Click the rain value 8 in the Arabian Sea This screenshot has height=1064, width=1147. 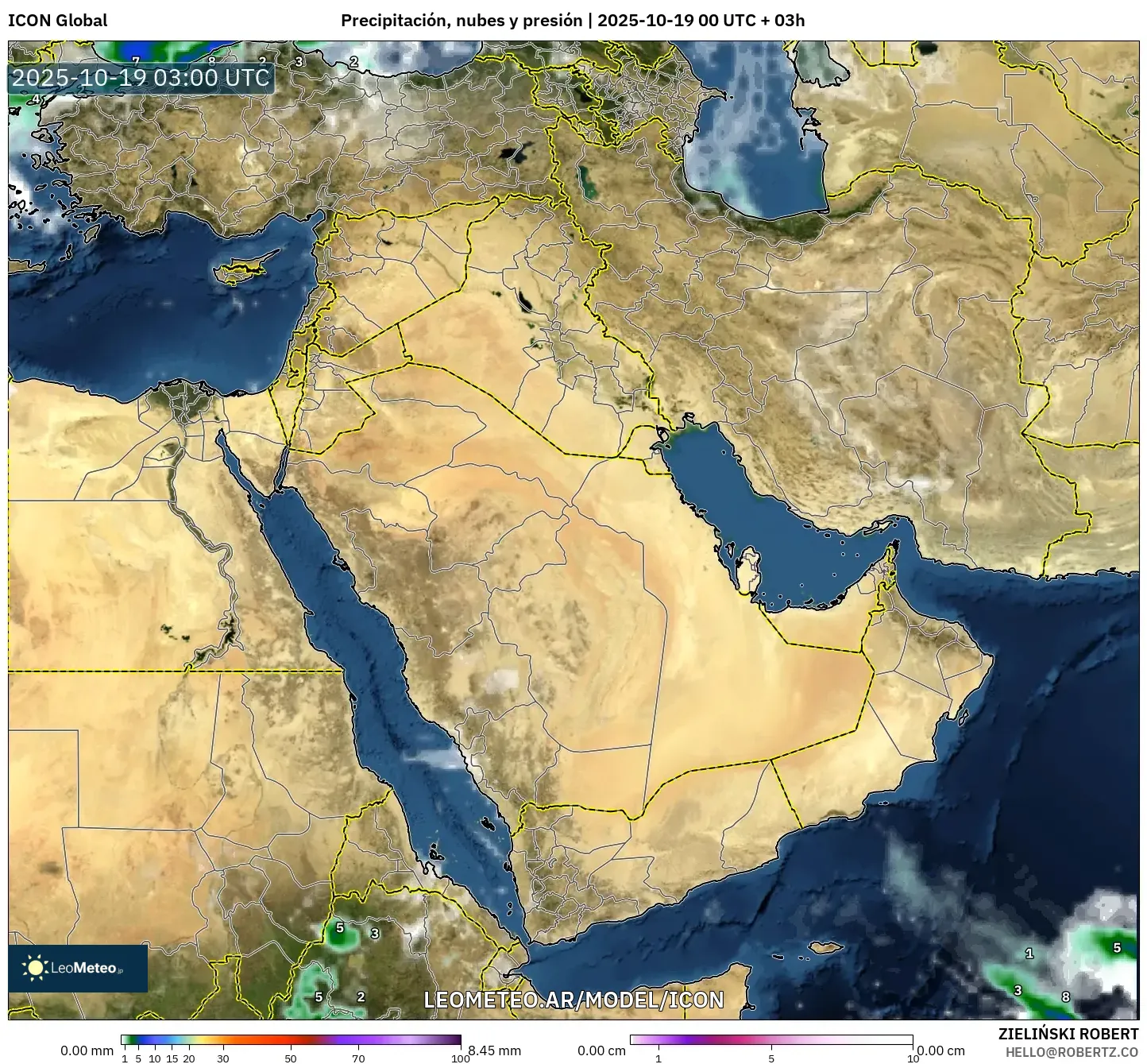(1066, 996)
